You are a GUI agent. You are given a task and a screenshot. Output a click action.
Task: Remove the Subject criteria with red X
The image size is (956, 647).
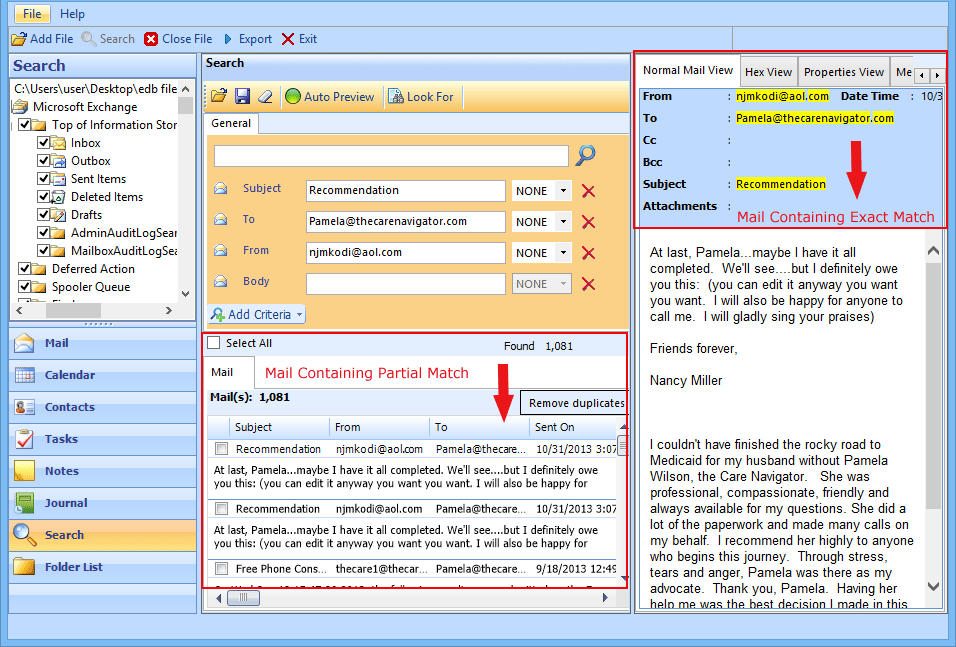point(588,191)
